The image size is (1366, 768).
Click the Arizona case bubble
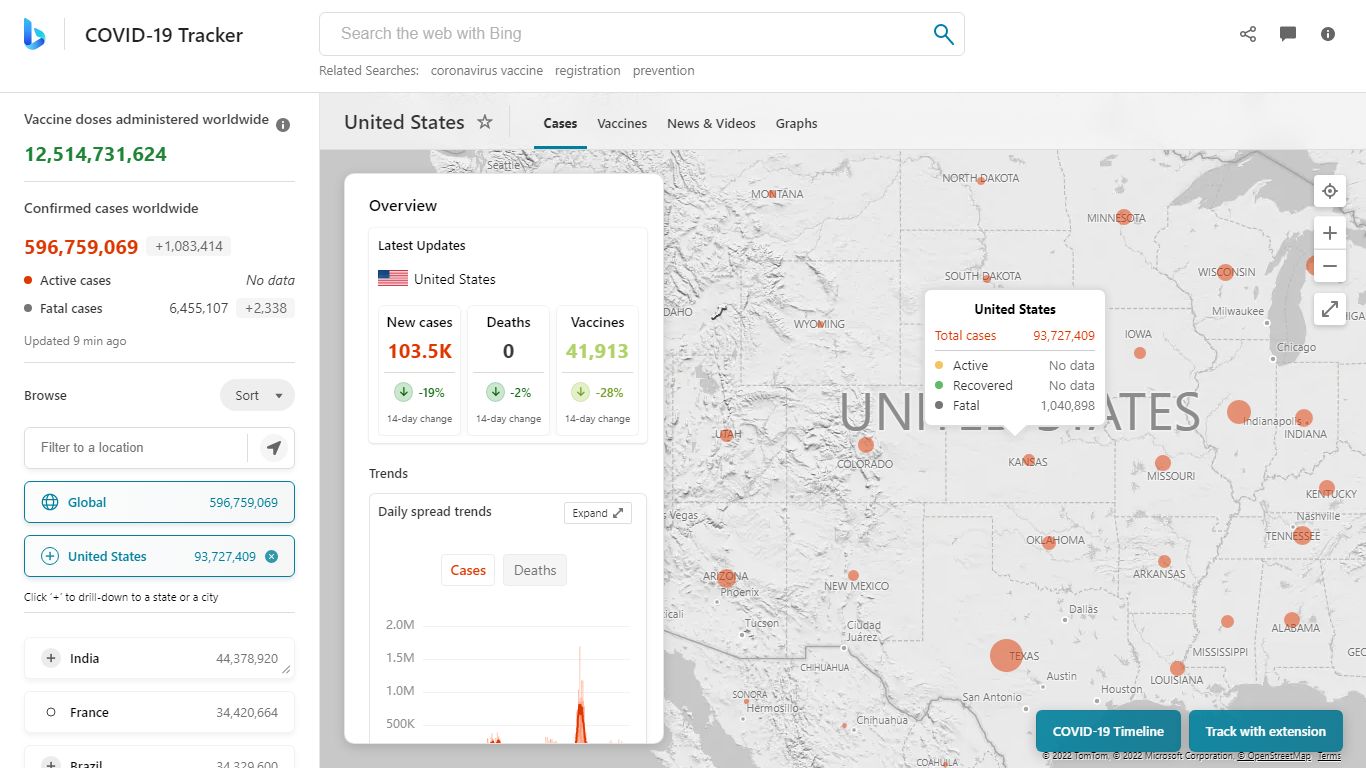(726, 577)
